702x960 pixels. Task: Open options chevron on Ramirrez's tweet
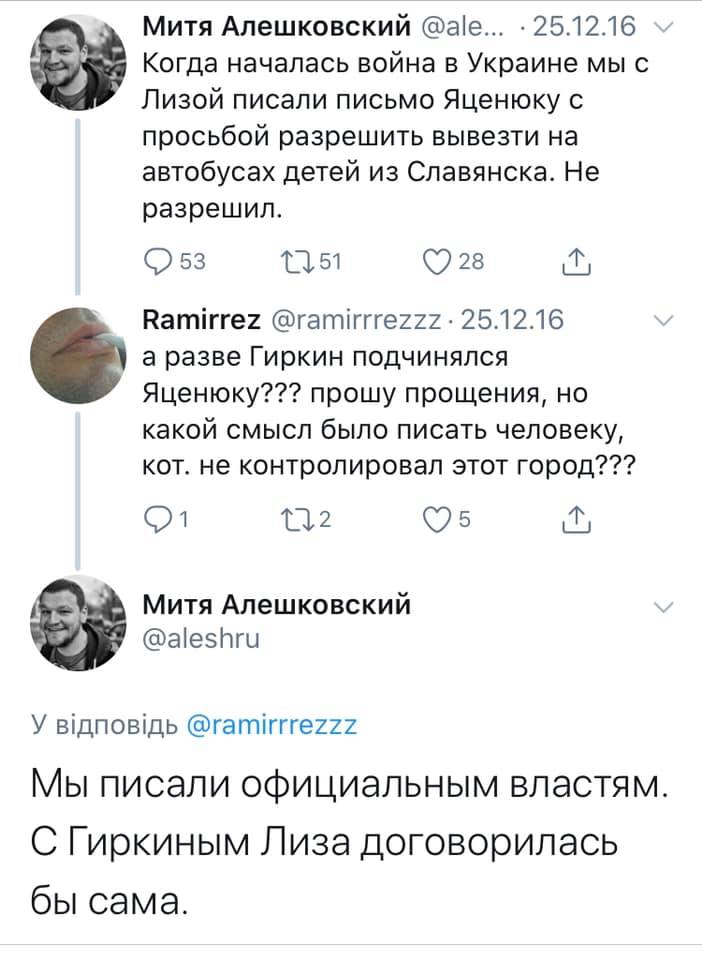point(661,318)
